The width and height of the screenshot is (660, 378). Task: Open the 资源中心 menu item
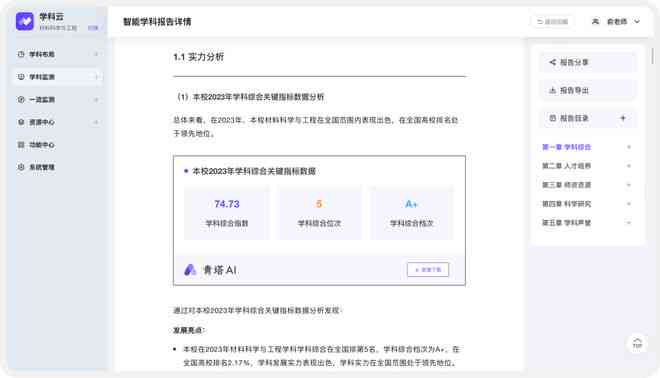point(57,122)
